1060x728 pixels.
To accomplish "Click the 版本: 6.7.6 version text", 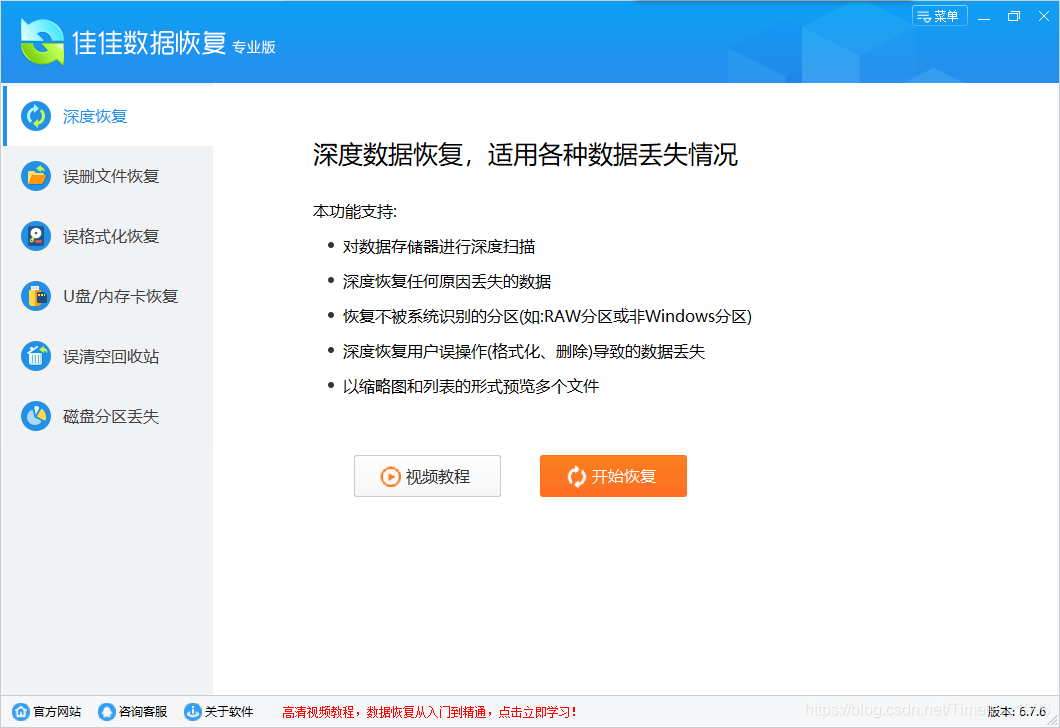I will pos(1017,712).
